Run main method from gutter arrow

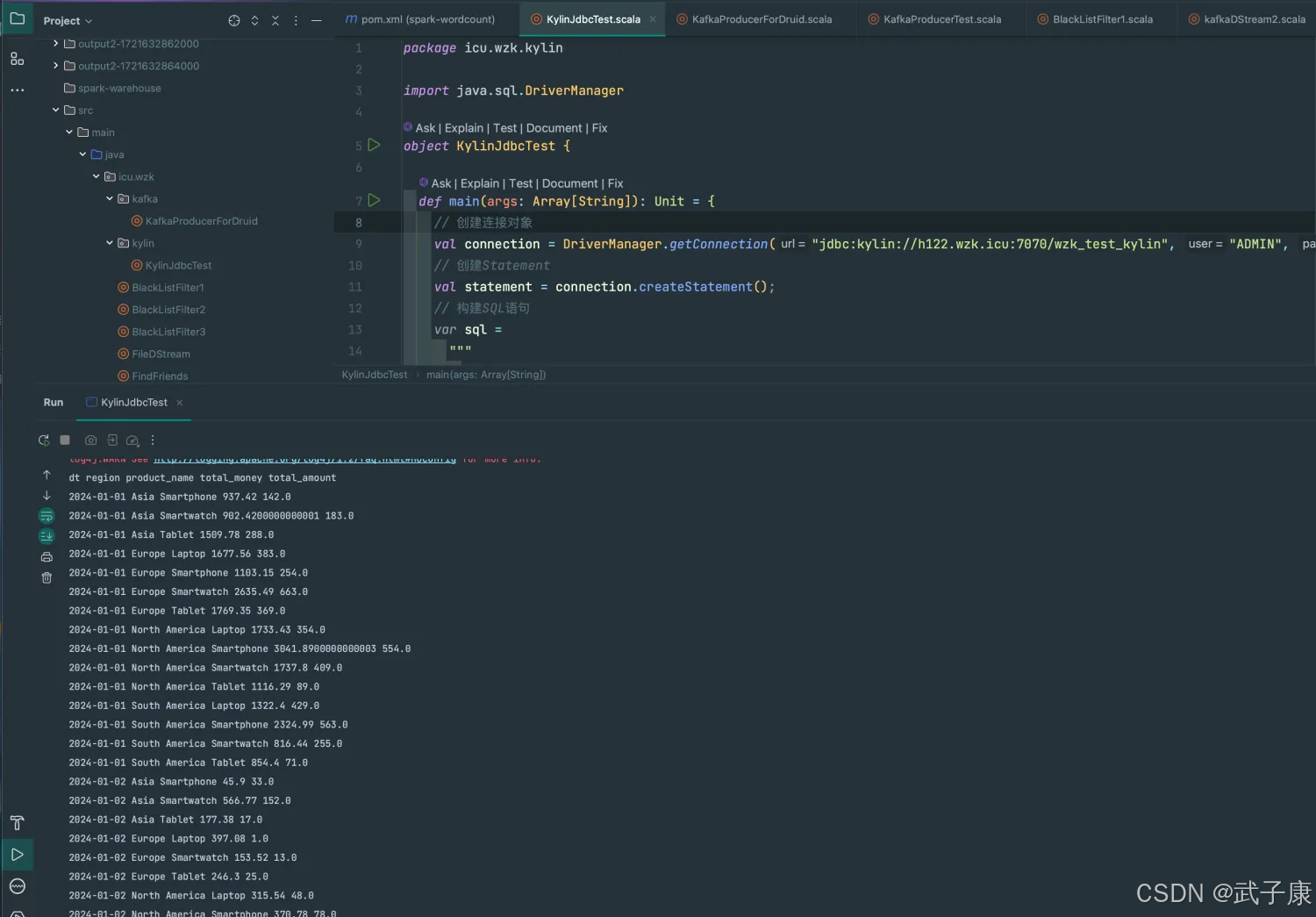point(374,201)
